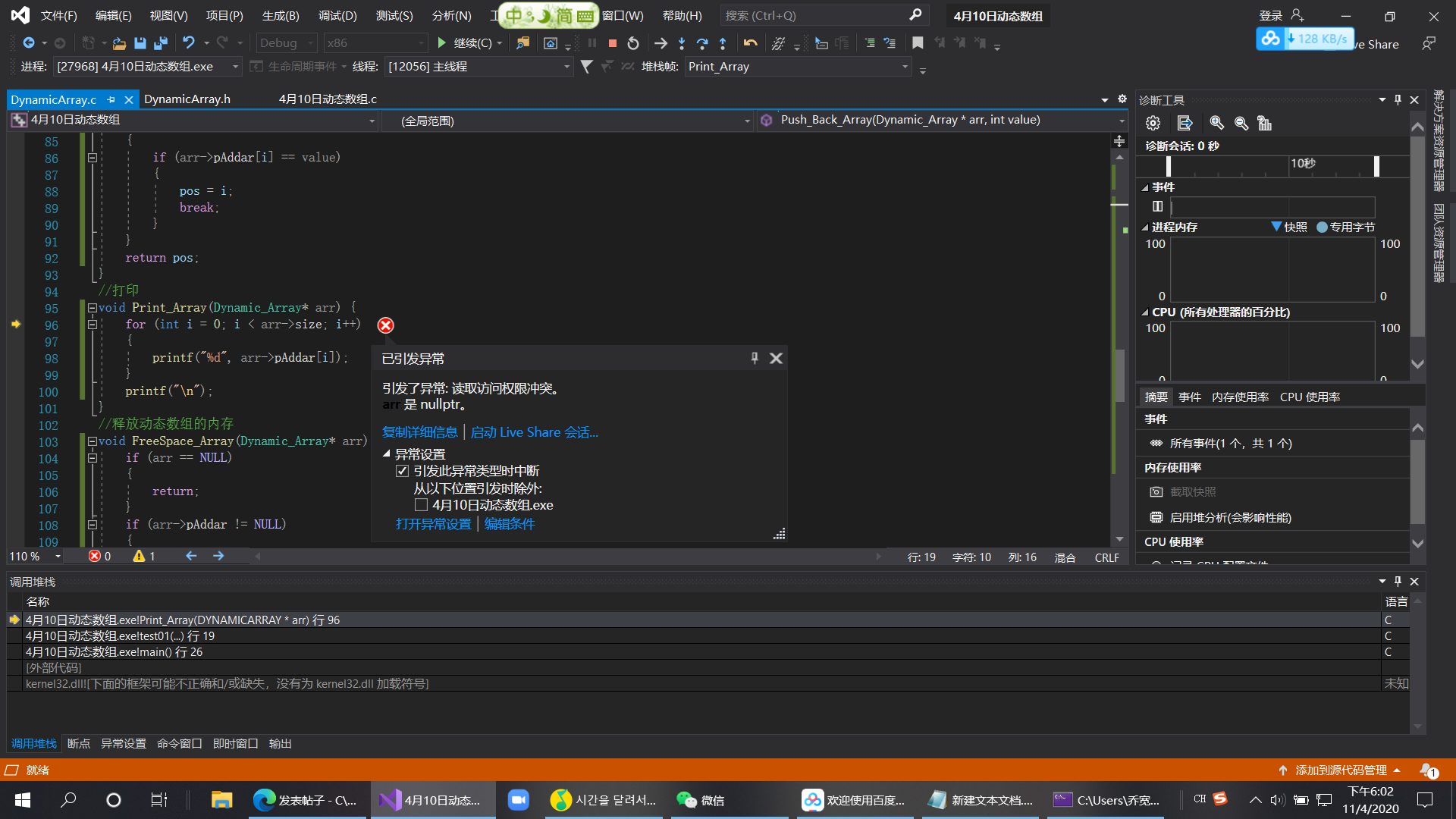Open the thread selector dropdown
This screenshot has height=819, width=1456.
[479, 67]
